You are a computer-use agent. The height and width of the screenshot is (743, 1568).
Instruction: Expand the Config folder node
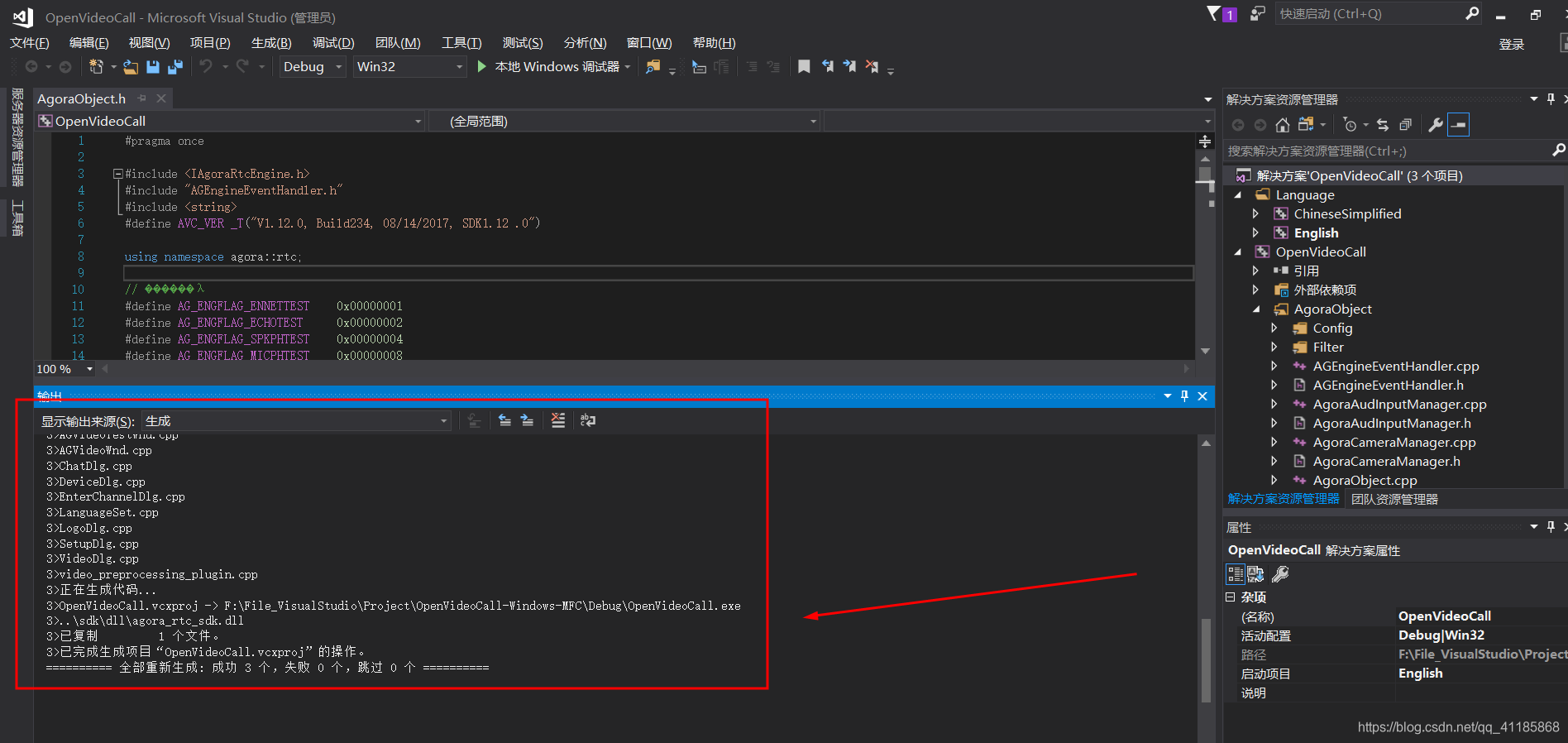pyautogui.click(x=1274, y=328)
